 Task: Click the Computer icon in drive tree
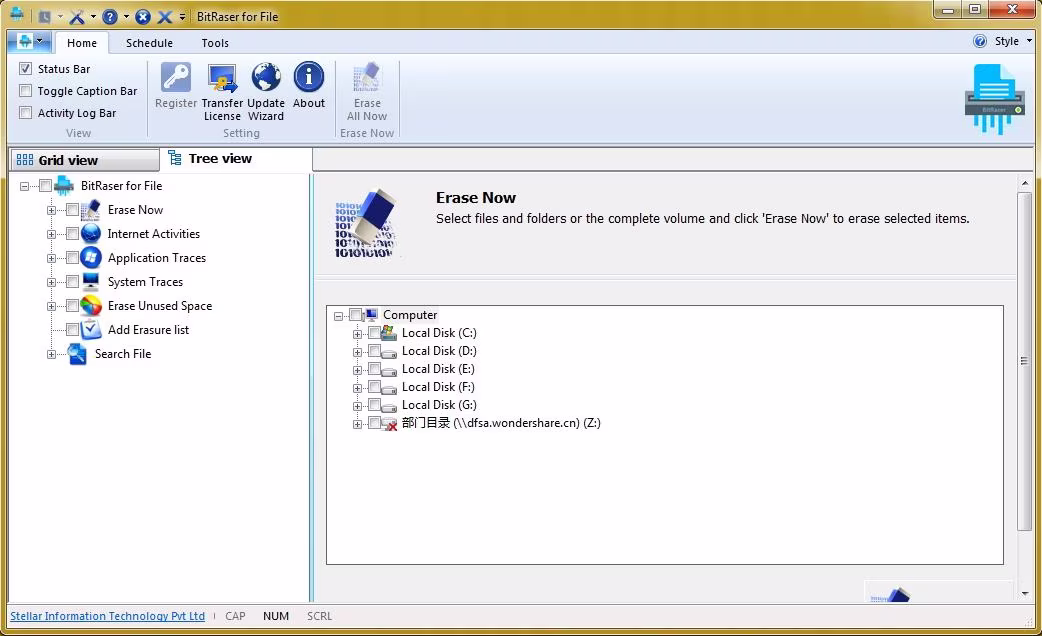pos(371,314)
